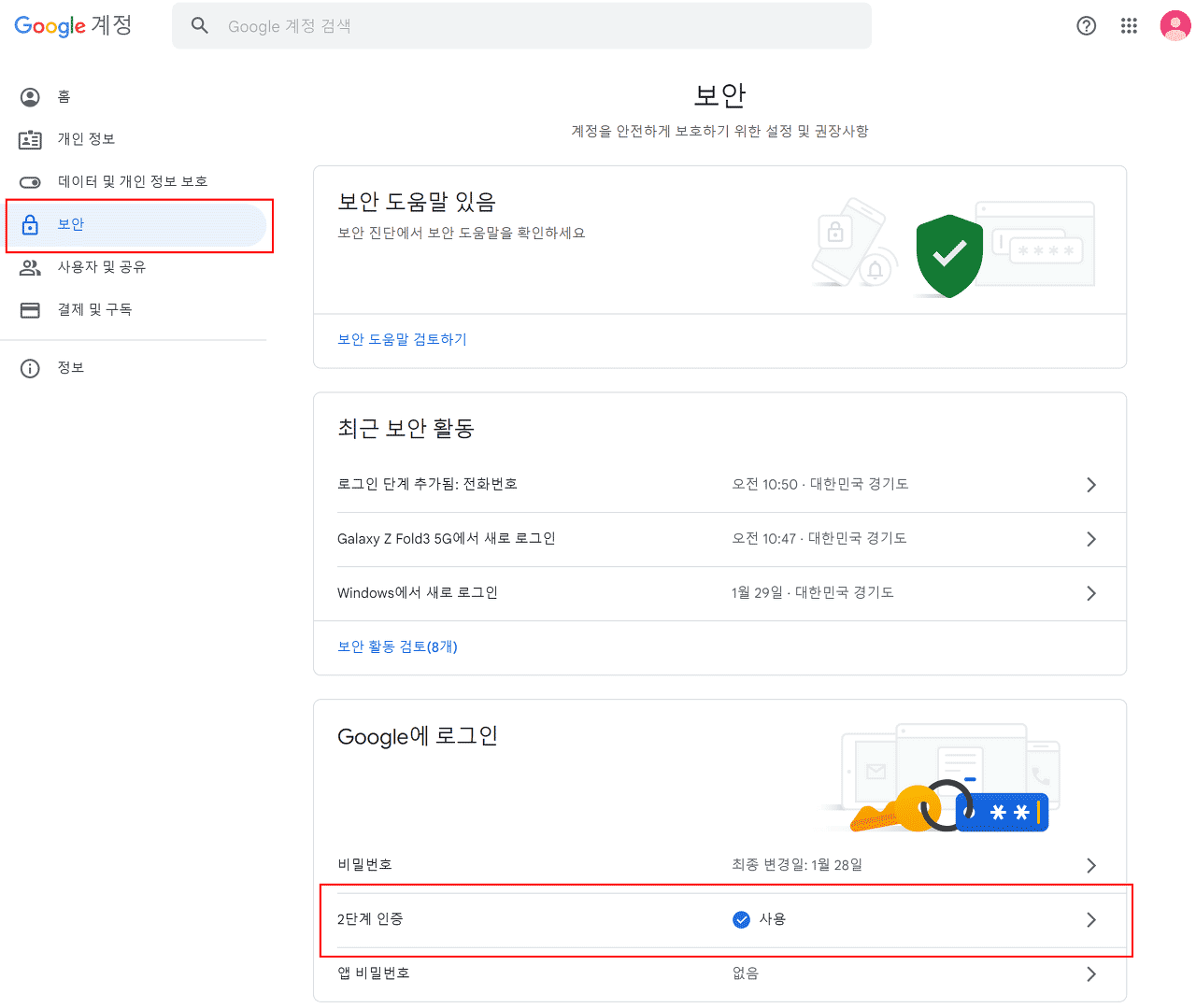The image size is (1196, 1008).
Task: Expand chevron for Galaxy Z Fold3 5G row
Action: pos(1090,539)
